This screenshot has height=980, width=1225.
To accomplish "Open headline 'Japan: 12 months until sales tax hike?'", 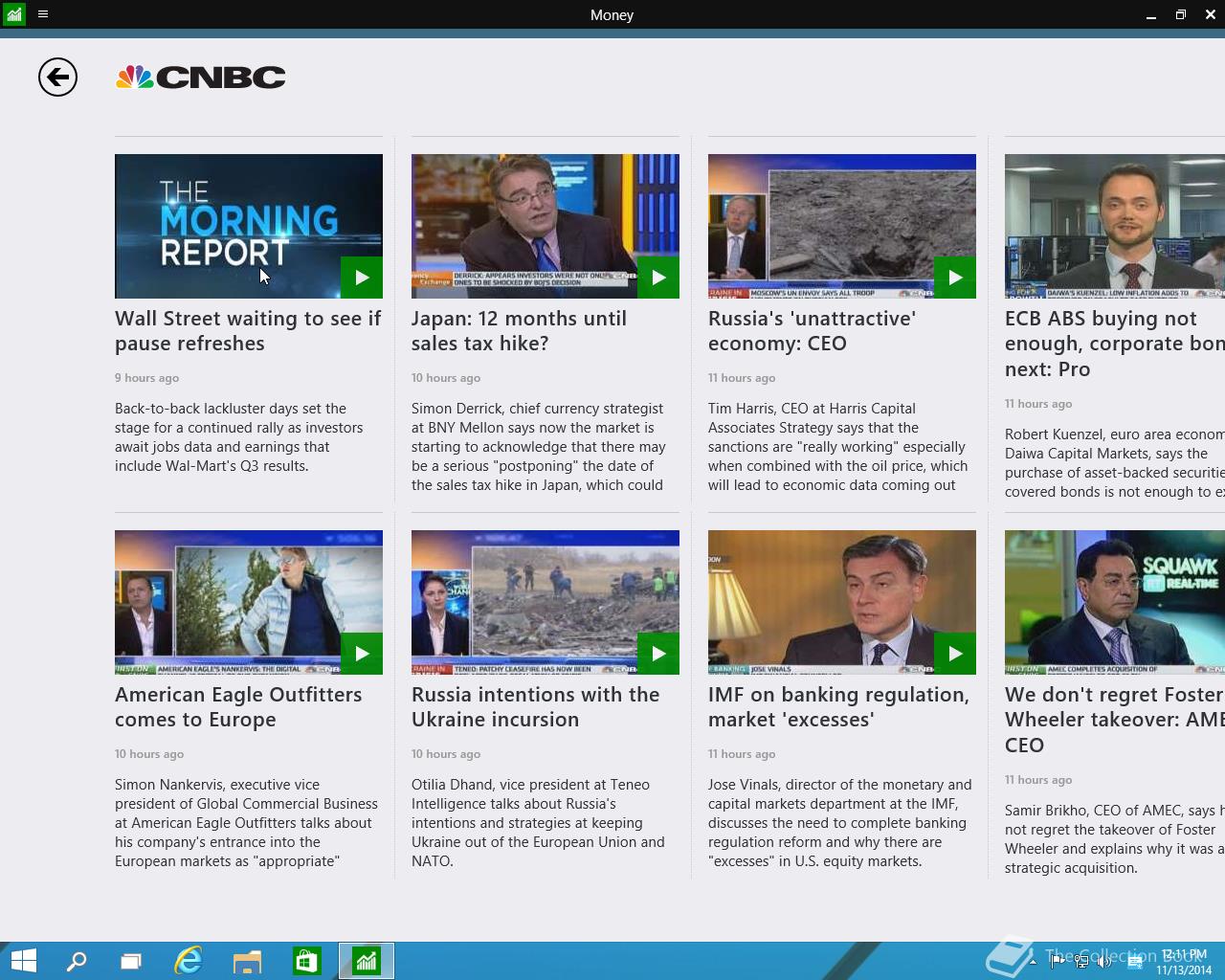I will pos(519,331).
